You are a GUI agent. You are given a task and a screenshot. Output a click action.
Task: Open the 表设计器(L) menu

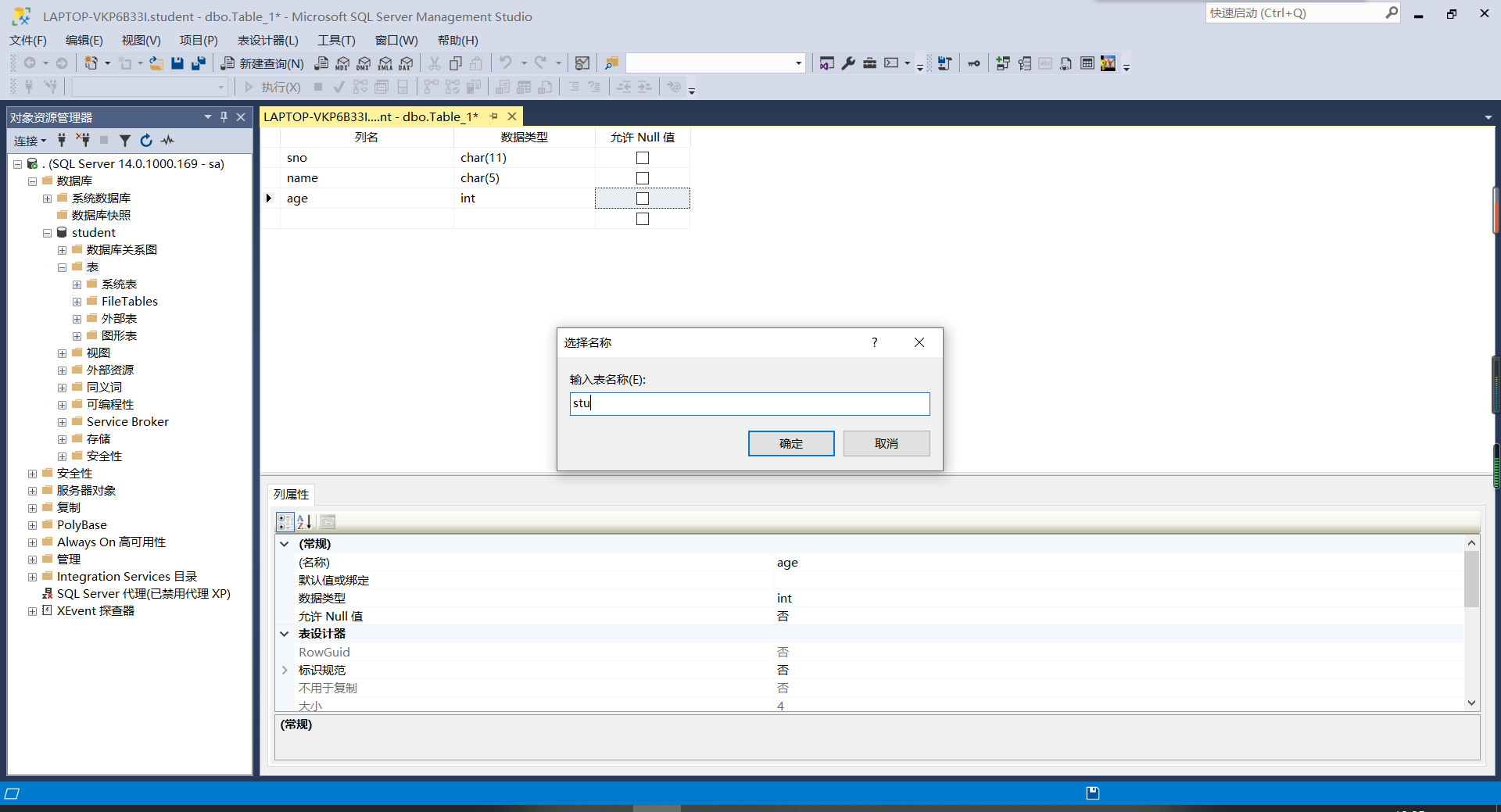(x=268, y=40)
